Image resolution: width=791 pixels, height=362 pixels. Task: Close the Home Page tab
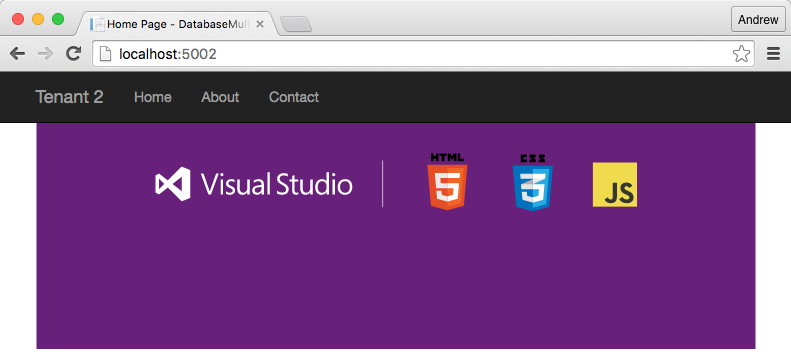click(260, 24)
